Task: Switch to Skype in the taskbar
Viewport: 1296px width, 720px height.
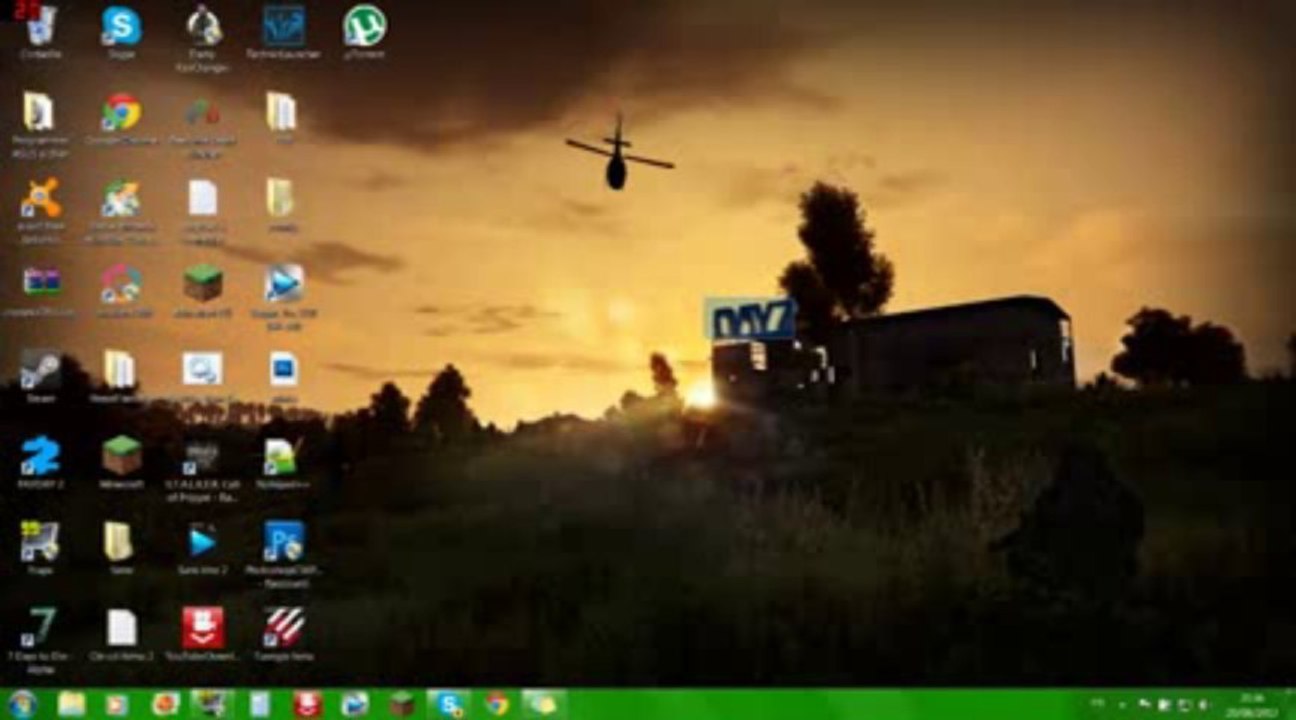Action: 449,704
